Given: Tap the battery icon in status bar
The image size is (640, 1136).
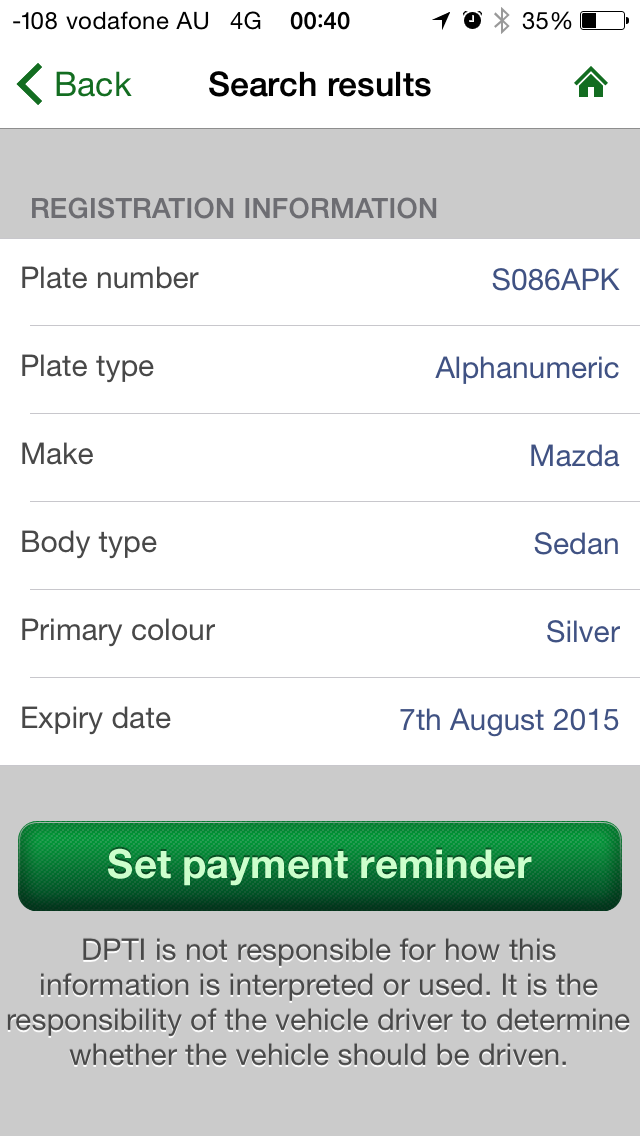Looking at the screenshot, I should (x=601, y=20).
